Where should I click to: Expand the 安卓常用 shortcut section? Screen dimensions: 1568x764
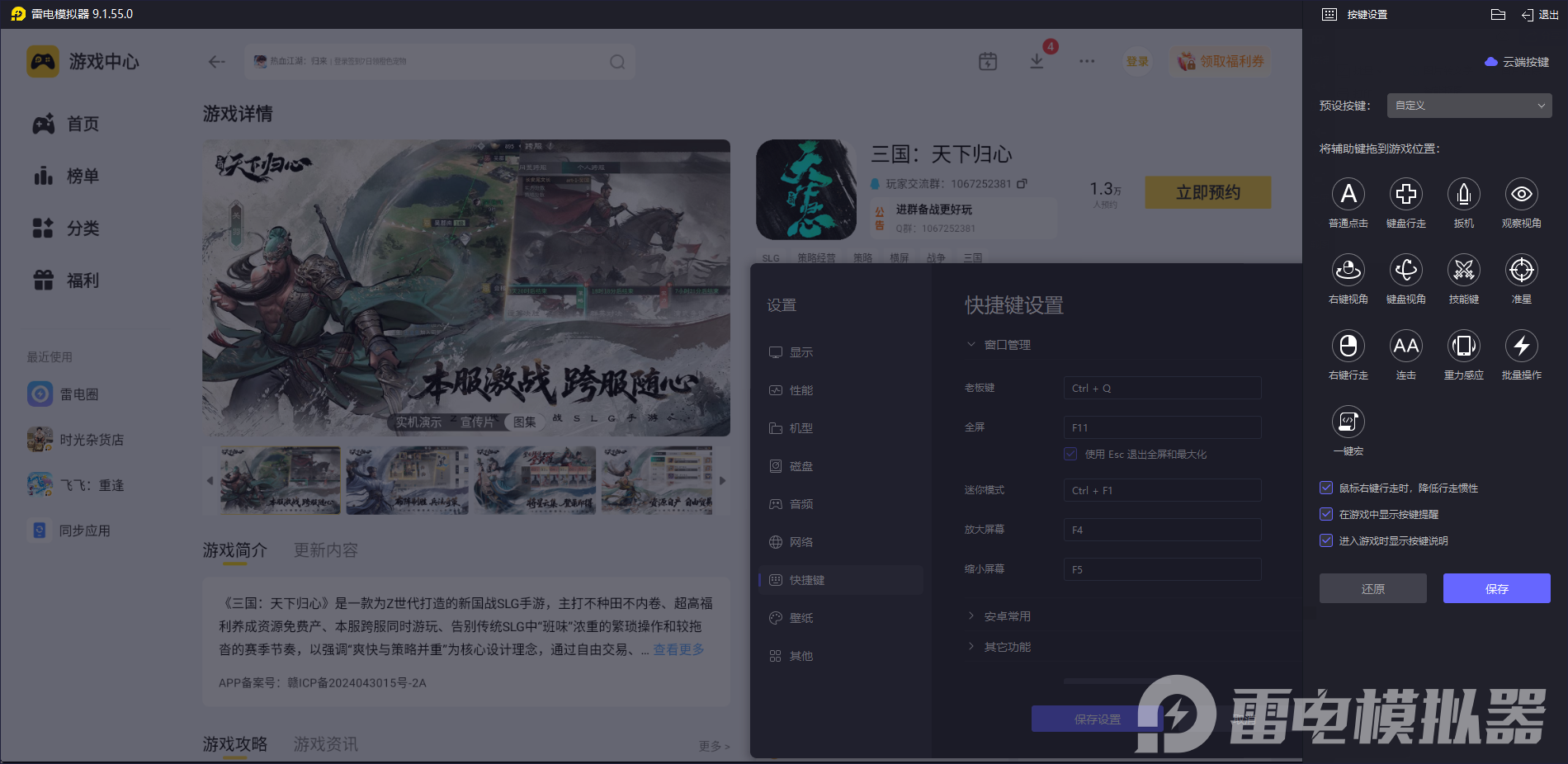coord(1007,616)
